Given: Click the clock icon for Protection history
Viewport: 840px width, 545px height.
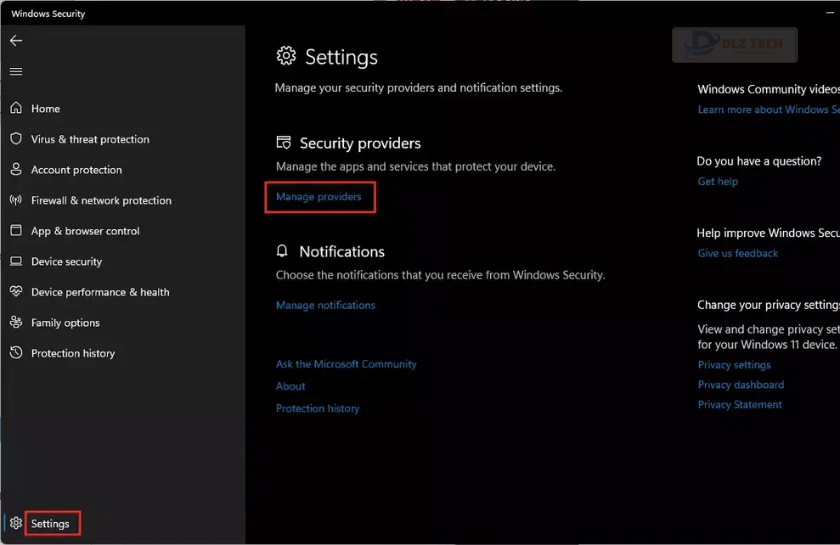Looking at the screenshot, I should 16,353.
